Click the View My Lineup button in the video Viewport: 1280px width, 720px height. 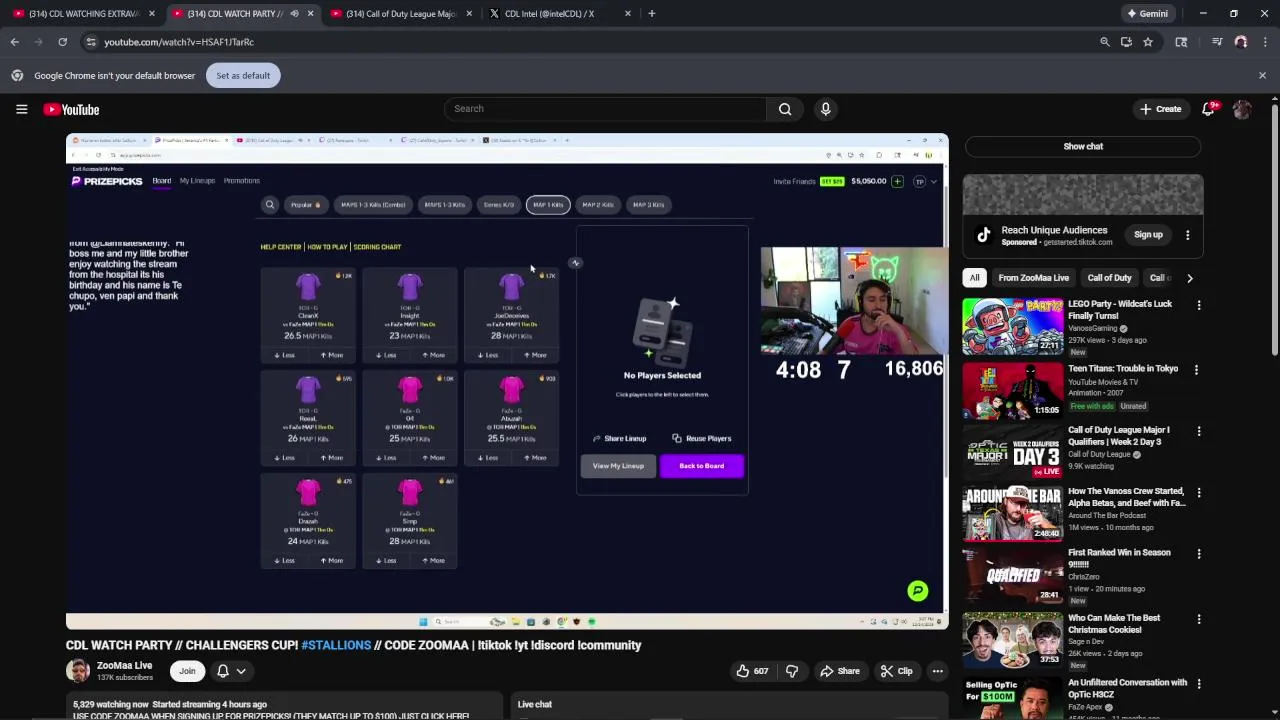click(618, 466)
